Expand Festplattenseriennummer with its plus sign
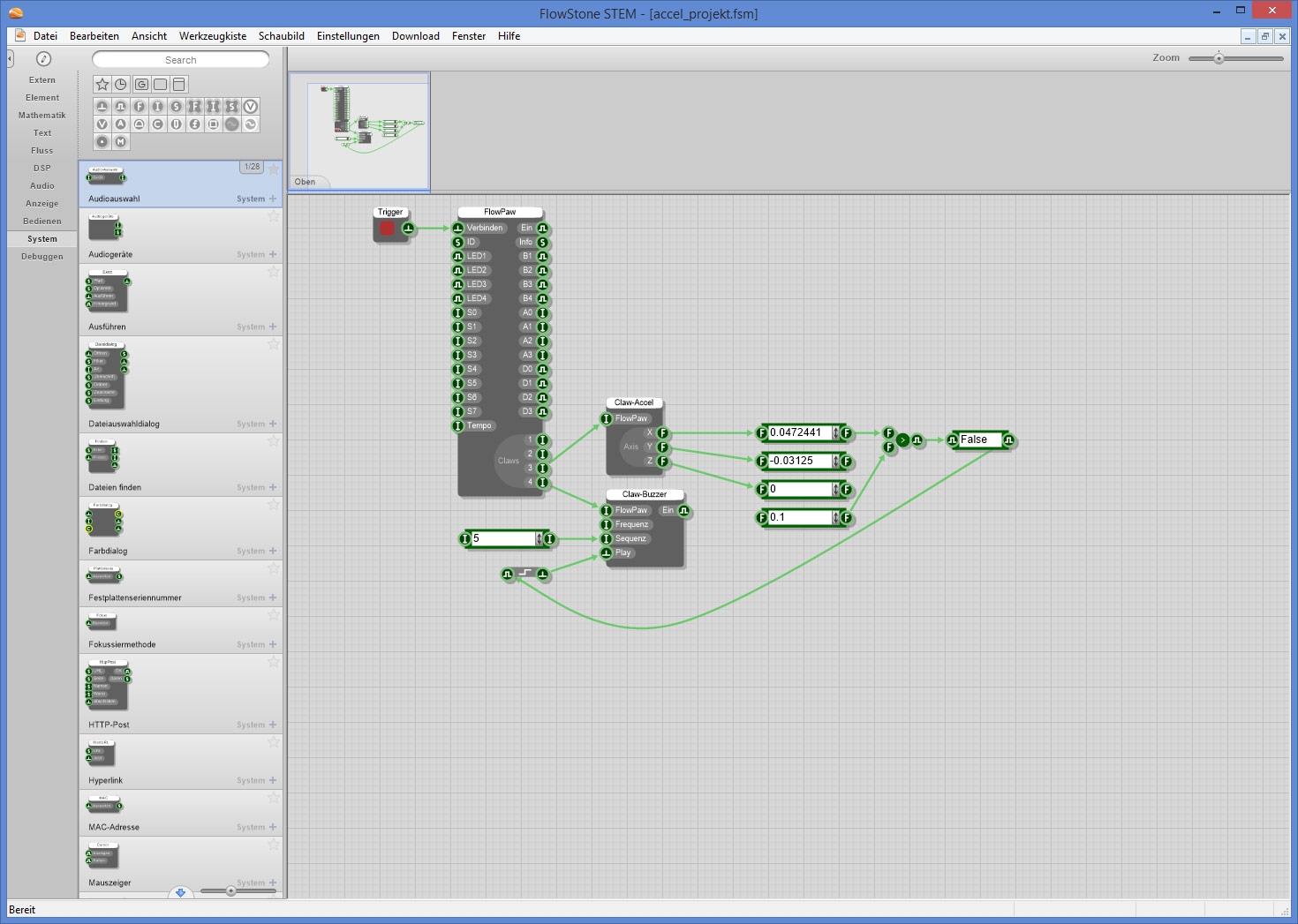 coord(273,597)
